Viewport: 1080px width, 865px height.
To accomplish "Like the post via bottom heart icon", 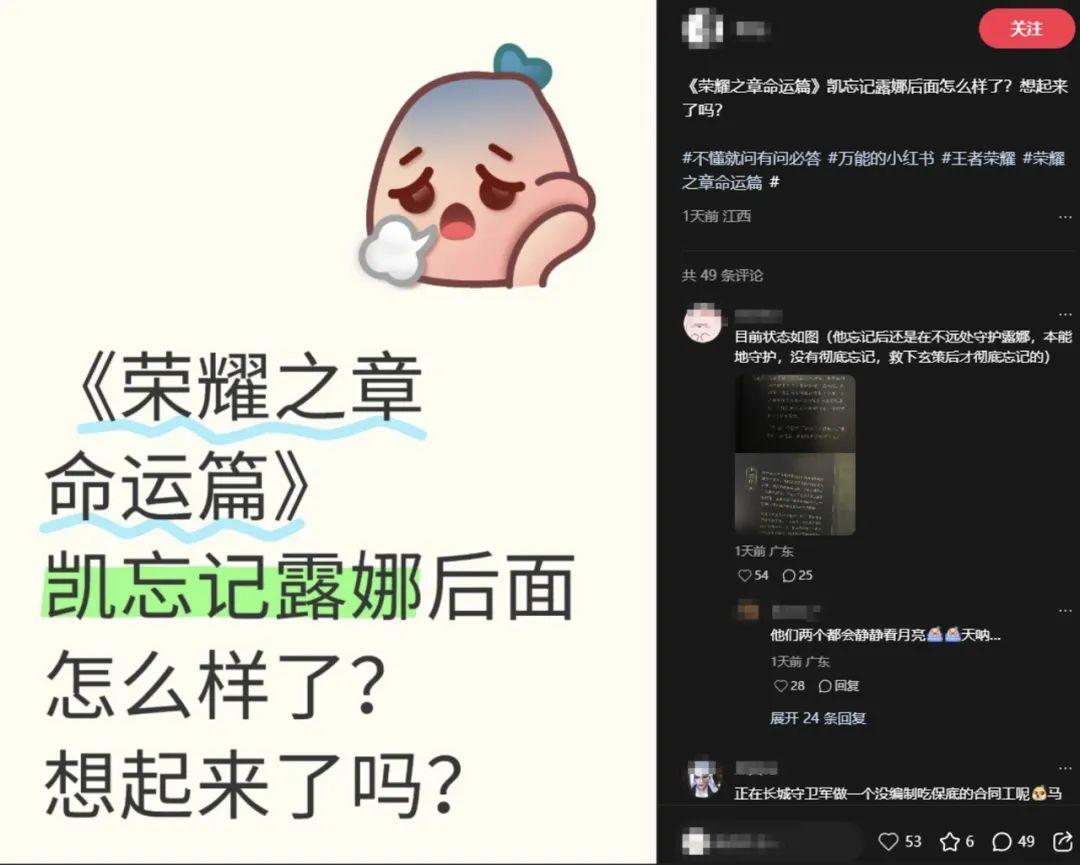I will coord(889,841).
